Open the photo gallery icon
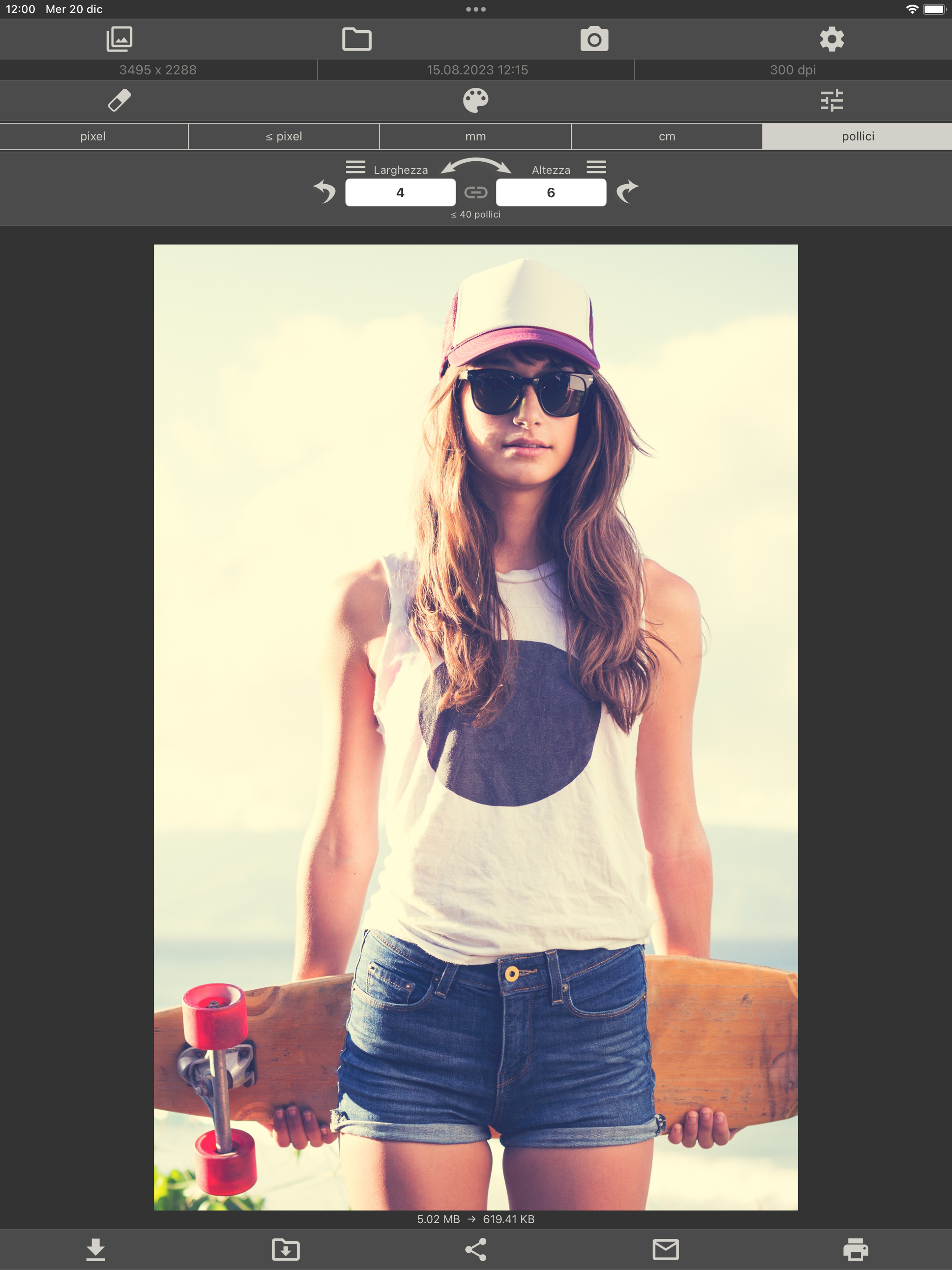This screenshot has width=952, height=1270. pyautogui.click(x=119, y=39)
